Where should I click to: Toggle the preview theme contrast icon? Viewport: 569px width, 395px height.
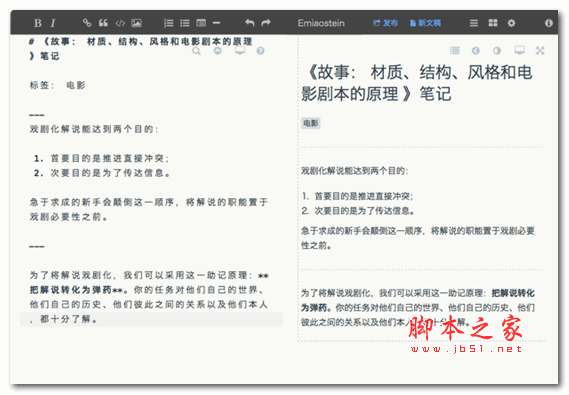coord(497,50)
